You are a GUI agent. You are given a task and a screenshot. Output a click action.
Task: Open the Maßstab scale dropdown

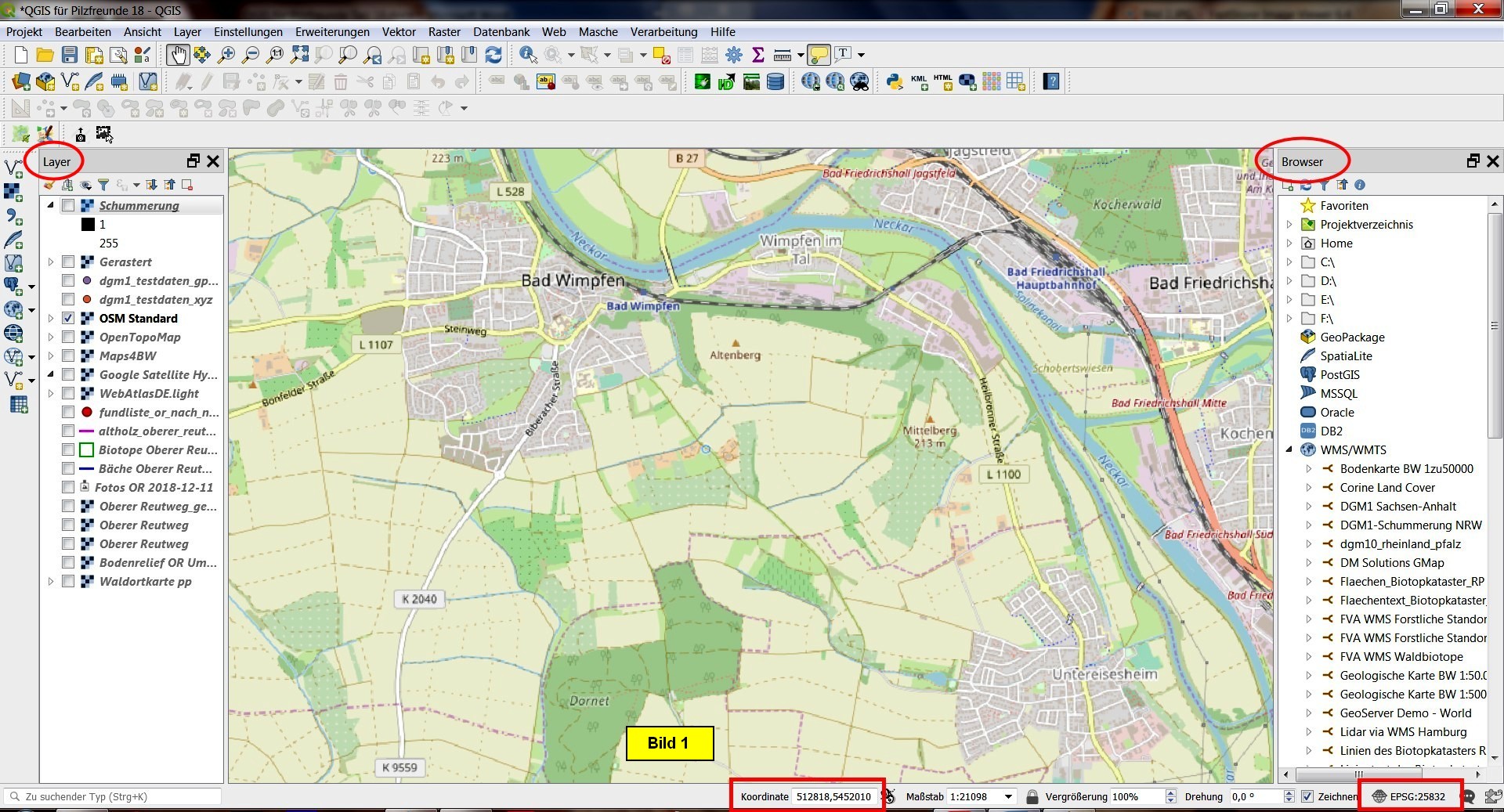point(1008,796)
